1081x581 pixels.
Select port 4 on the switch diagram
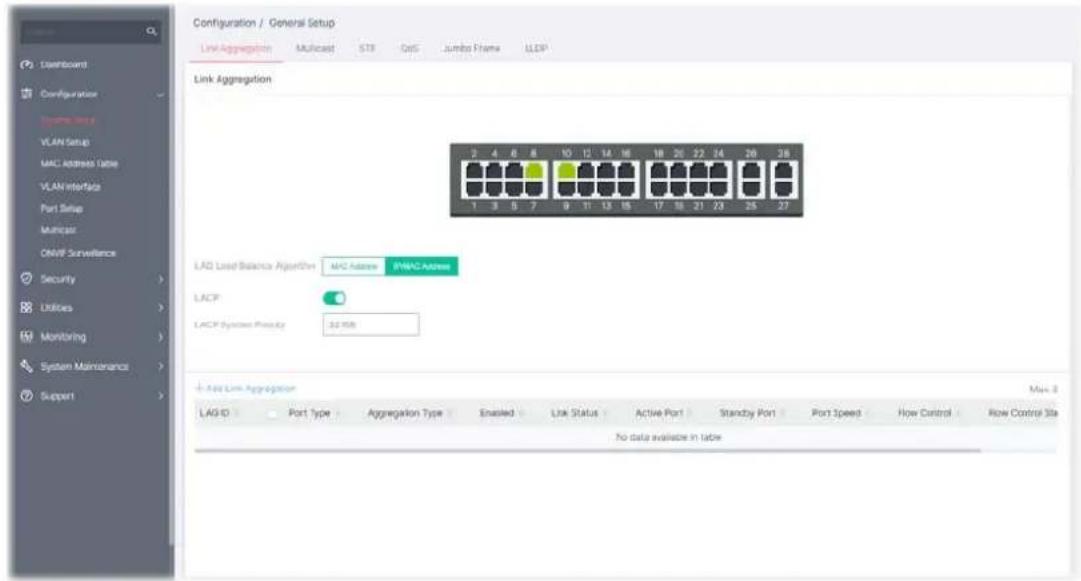494,170
